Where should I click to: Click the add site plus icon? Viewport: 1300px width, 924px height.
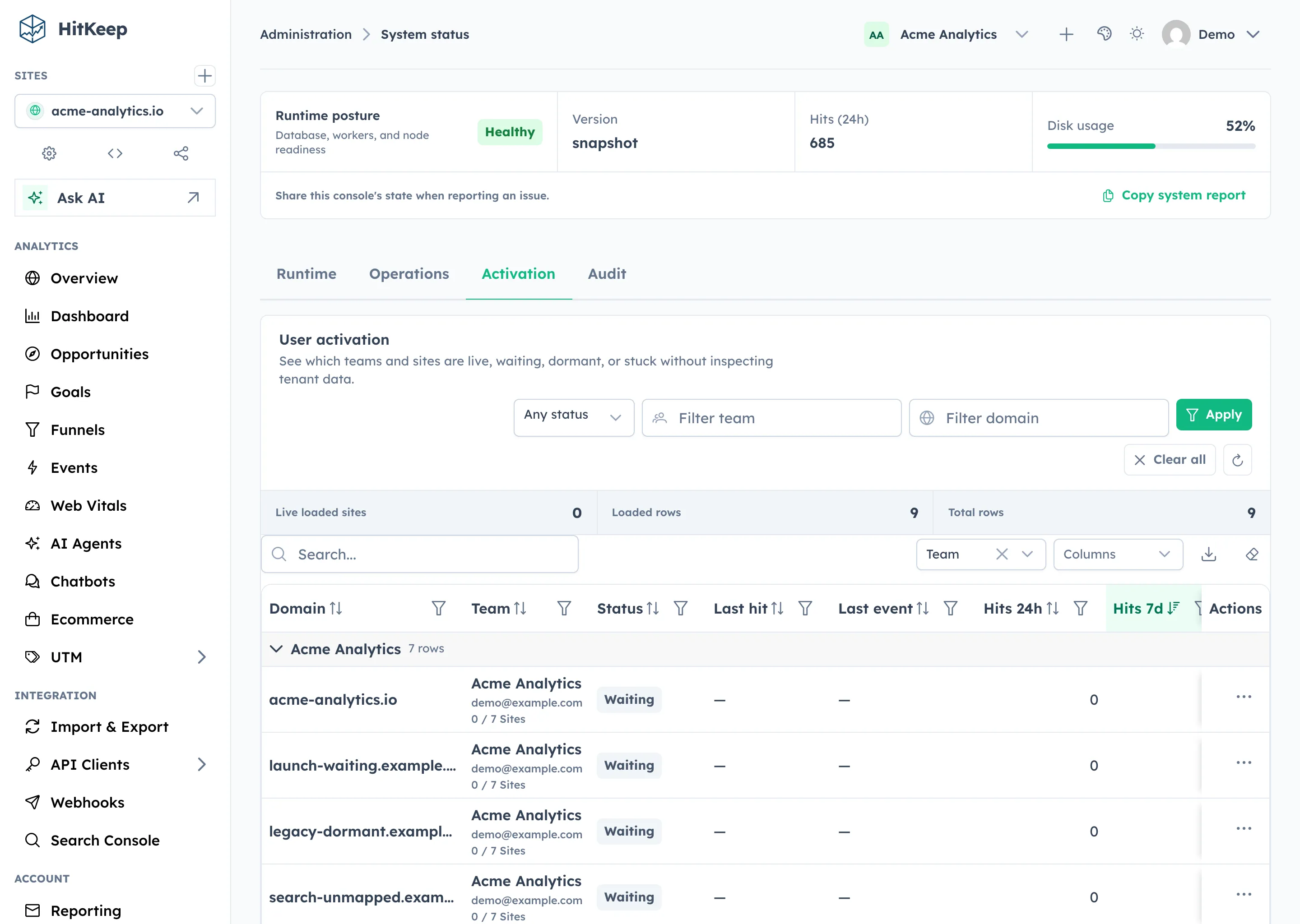(x=204, y=76)
